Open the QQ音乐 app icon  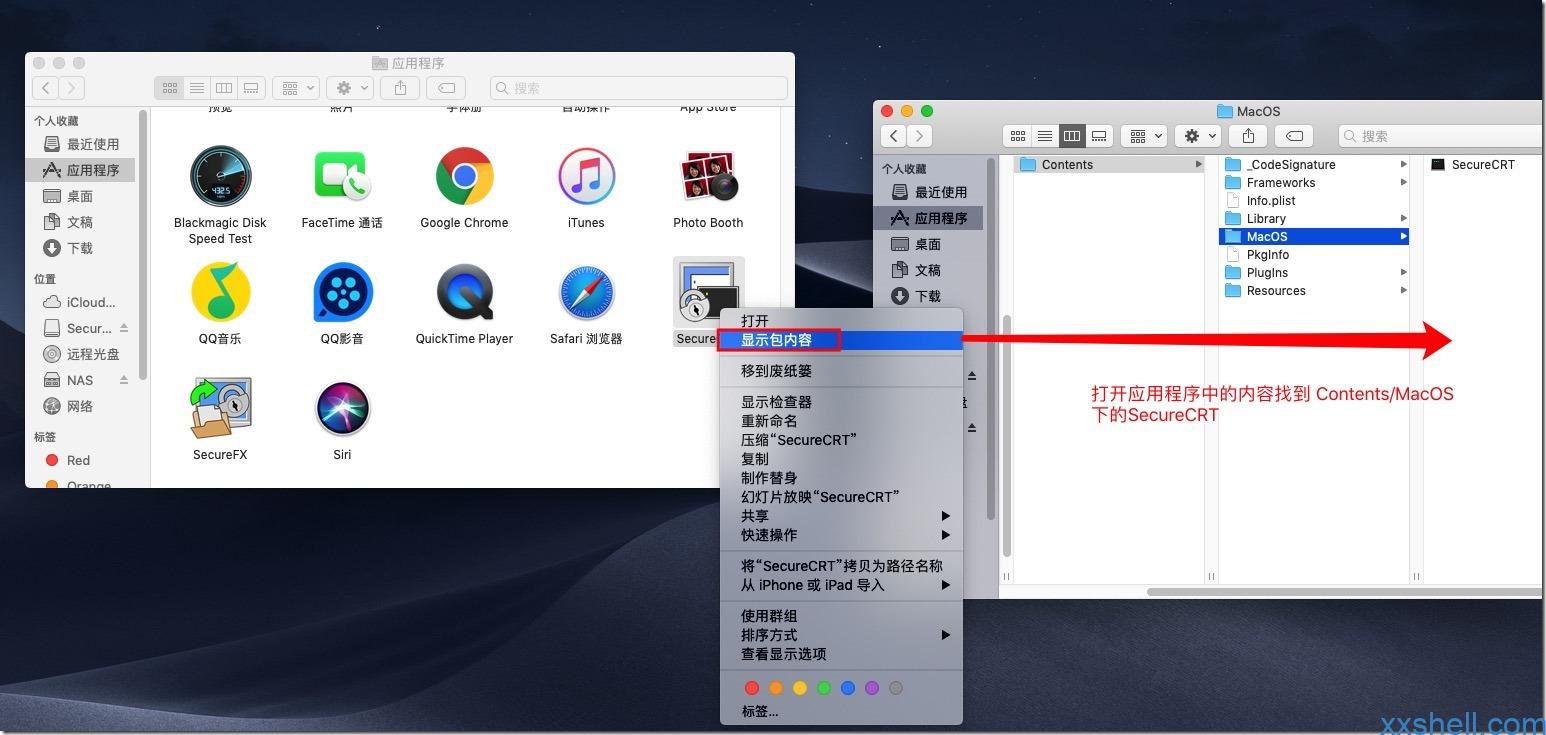[220, 293]
